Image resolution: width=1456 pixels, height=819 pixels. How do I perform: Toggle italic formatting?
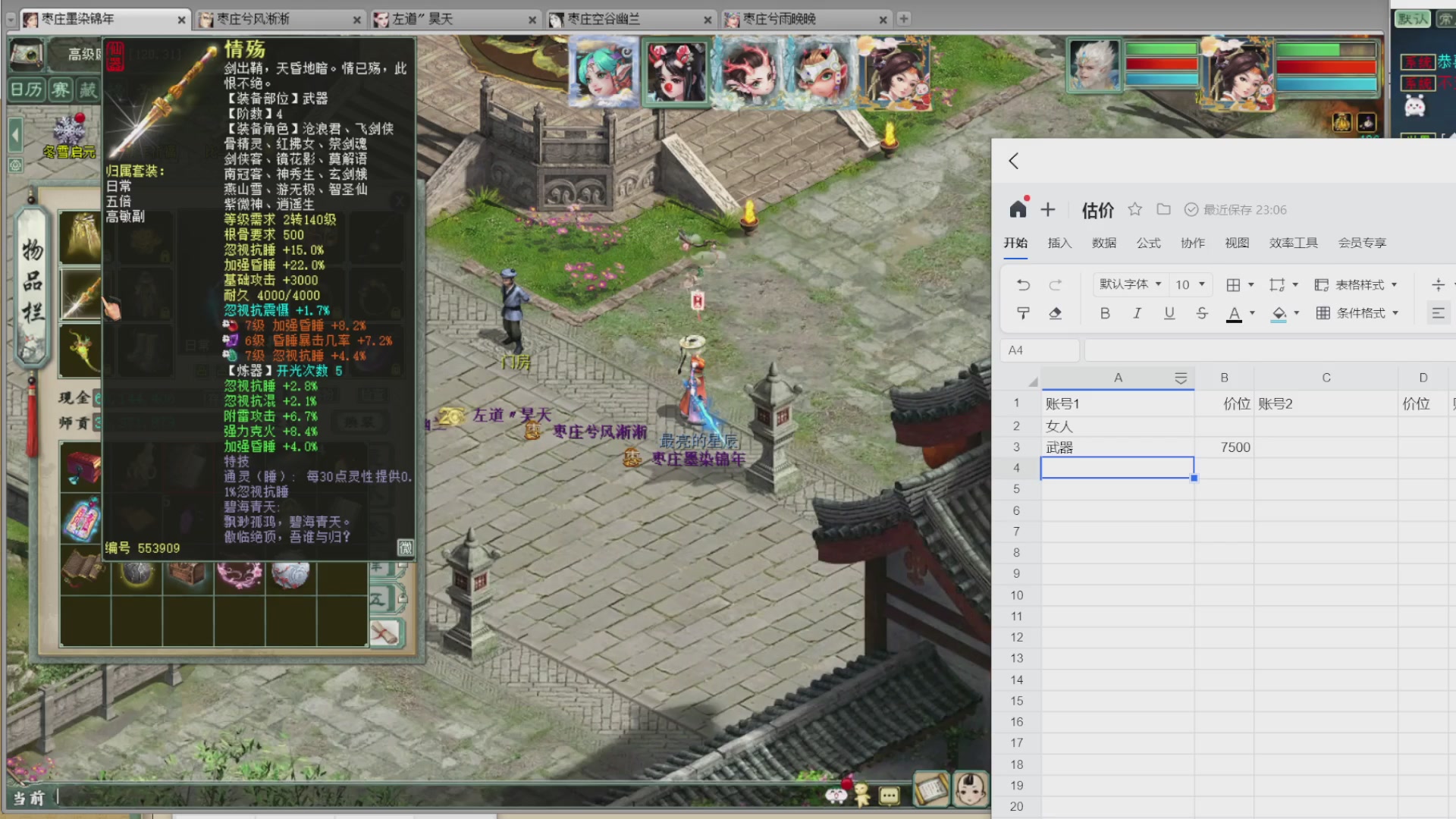pyautogui.click(x=1137, y=313)
